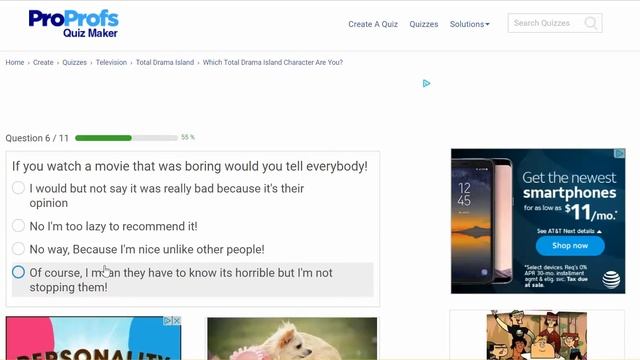The height and width of the screenshot is (360, 640).
Task: Click the question text about boring movie
Action: point(190,166)
